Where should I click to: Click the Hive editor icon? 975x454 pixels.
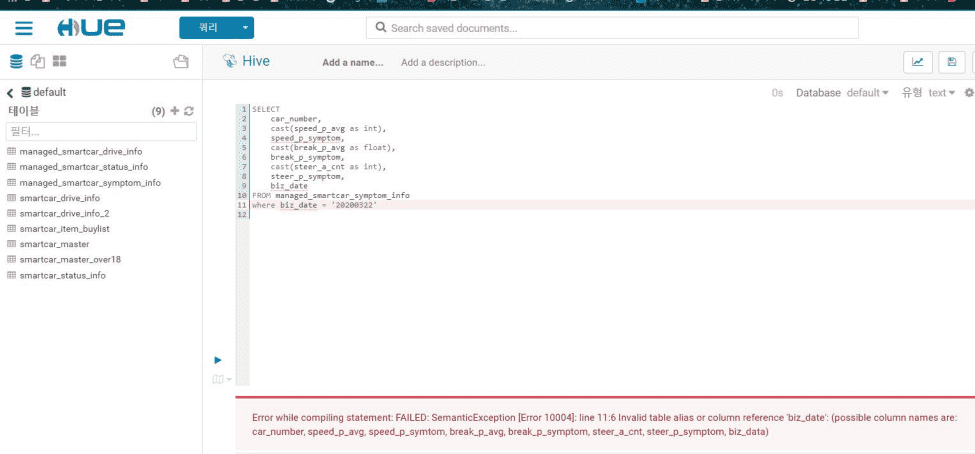(230, 61)
